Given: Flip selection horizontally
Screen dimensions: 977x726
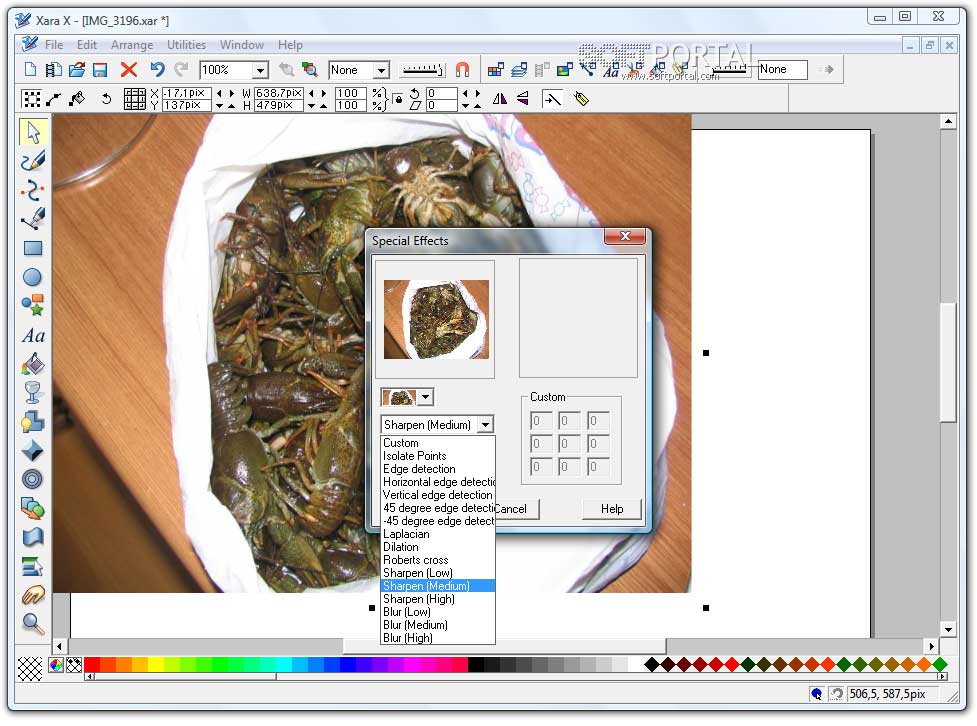Looking at the screenshot, I should point(500,98).
